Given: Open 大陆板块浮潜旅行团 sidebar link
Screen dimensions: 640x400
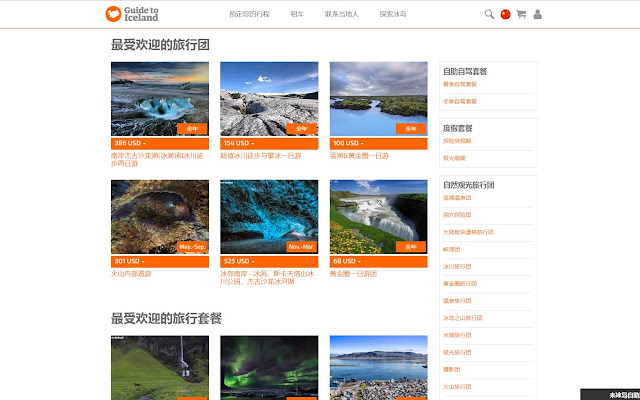Looking at the screenshot, I should (468, 232).
